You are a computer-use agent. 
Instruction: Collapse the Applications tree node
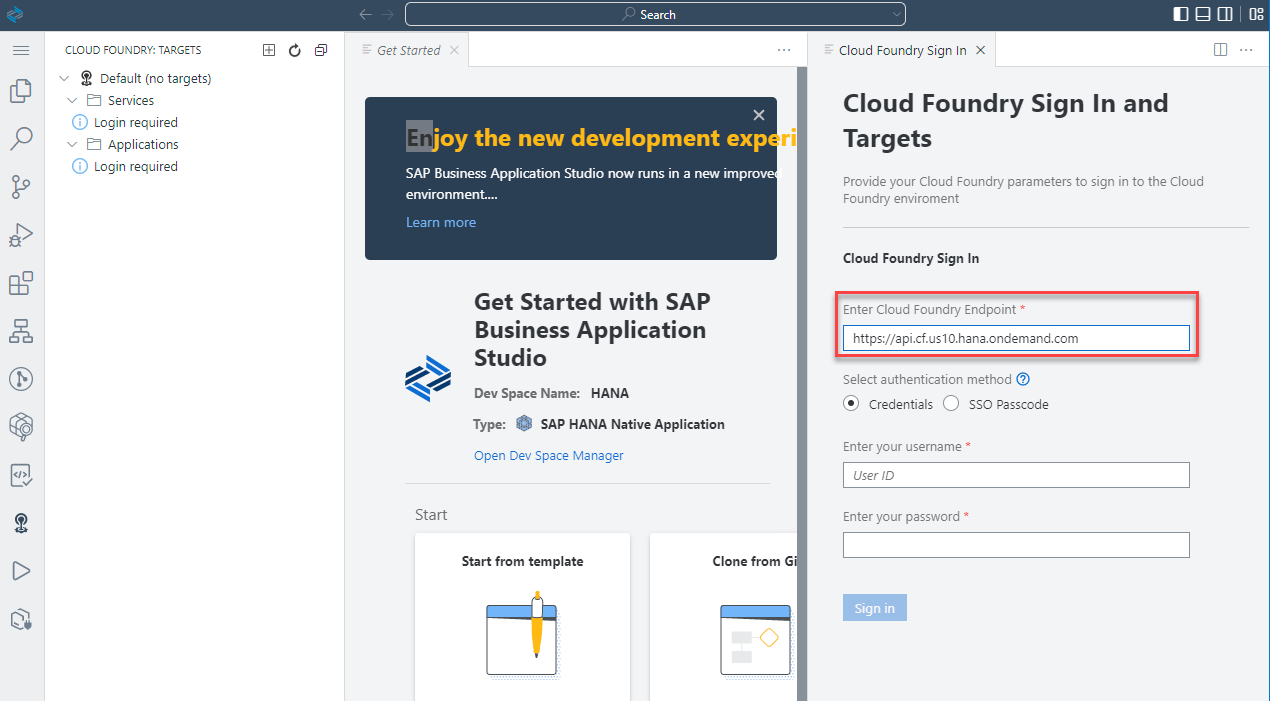[x=71, y=144]
